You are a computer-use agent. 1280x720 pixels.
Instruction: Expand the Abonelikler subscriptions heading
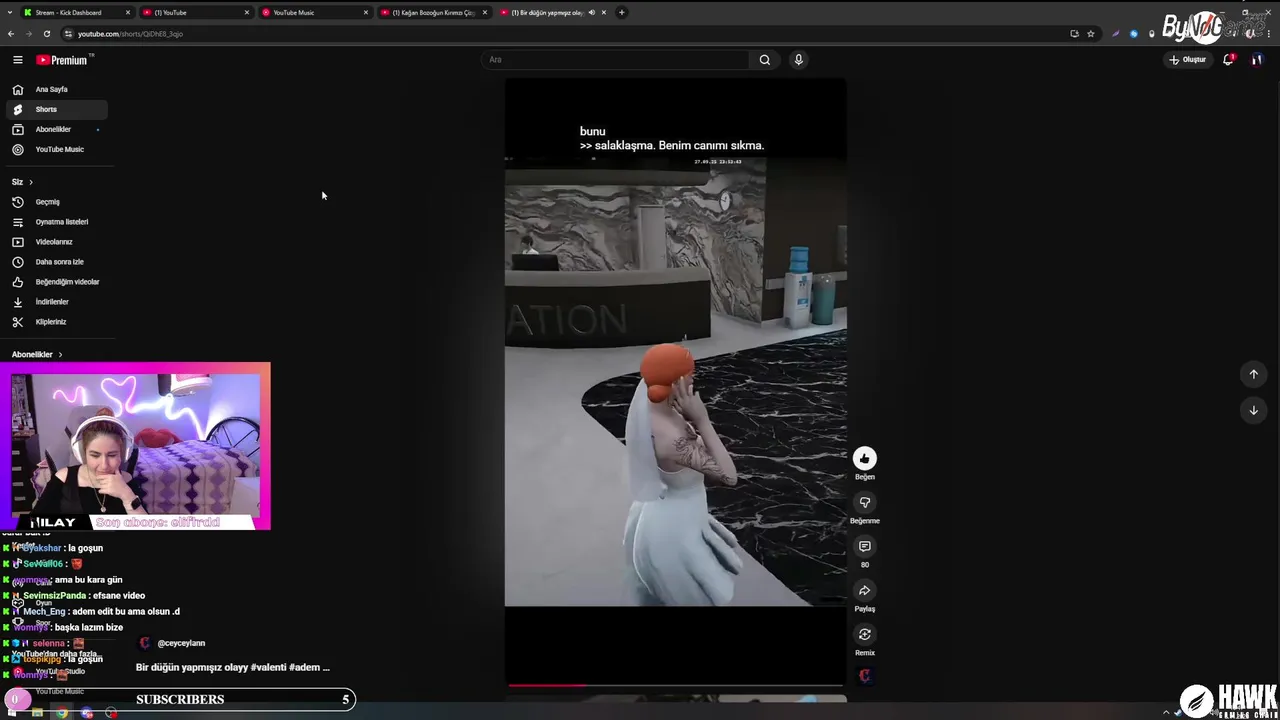(37, 354)
